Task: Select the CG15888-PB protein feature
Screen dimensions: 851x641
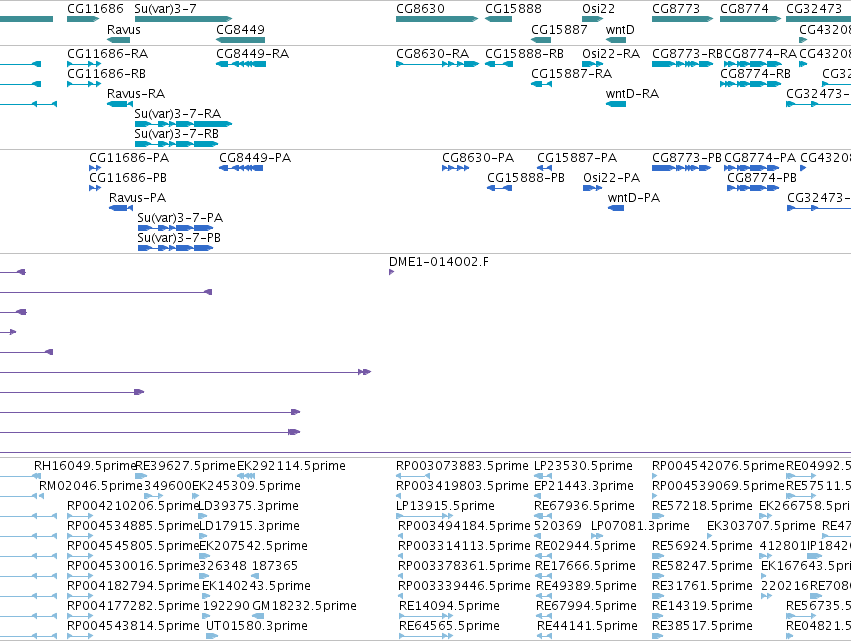Action: 499,188
